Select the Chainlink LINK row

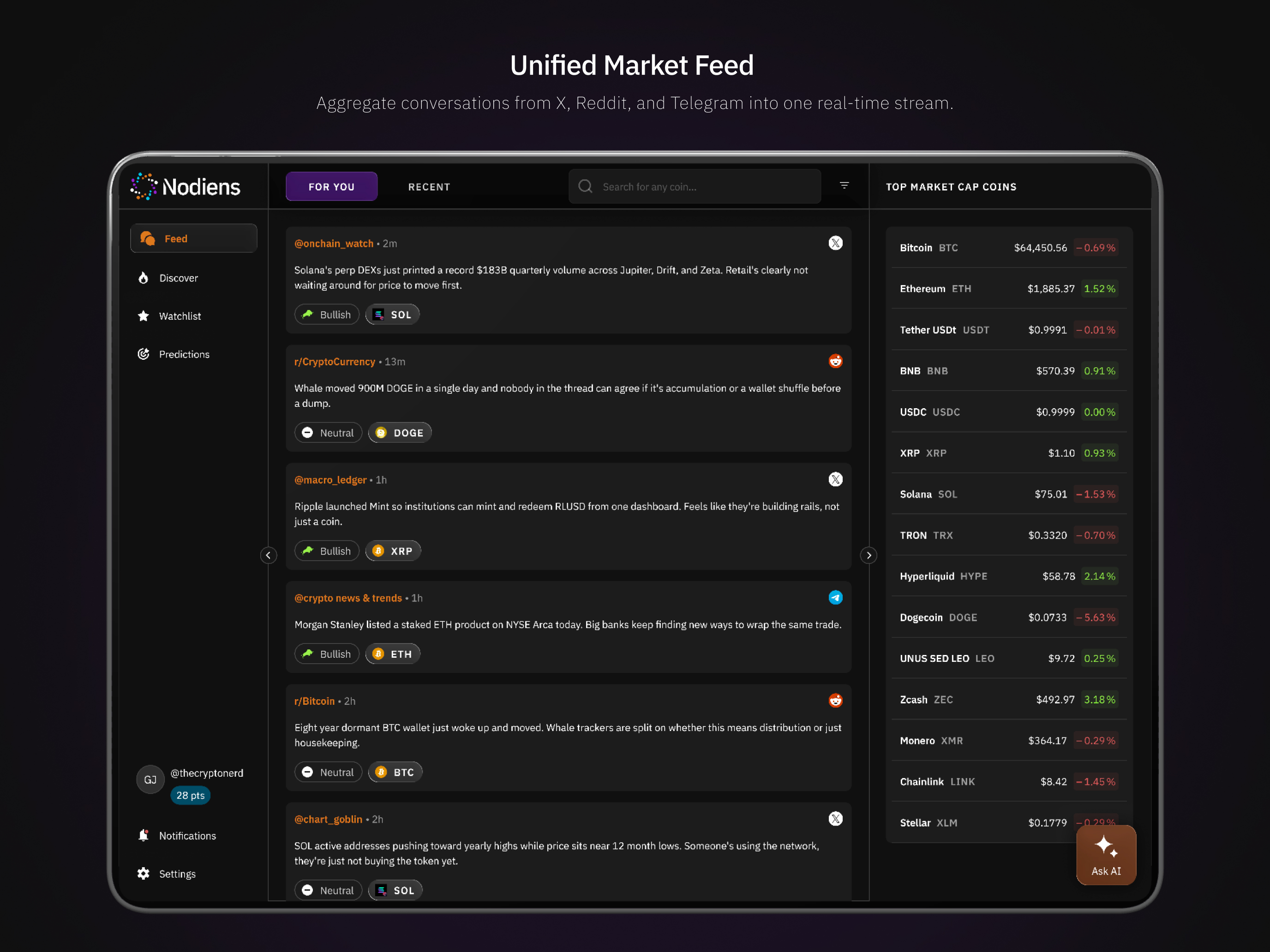click(x=1009, y=781)
